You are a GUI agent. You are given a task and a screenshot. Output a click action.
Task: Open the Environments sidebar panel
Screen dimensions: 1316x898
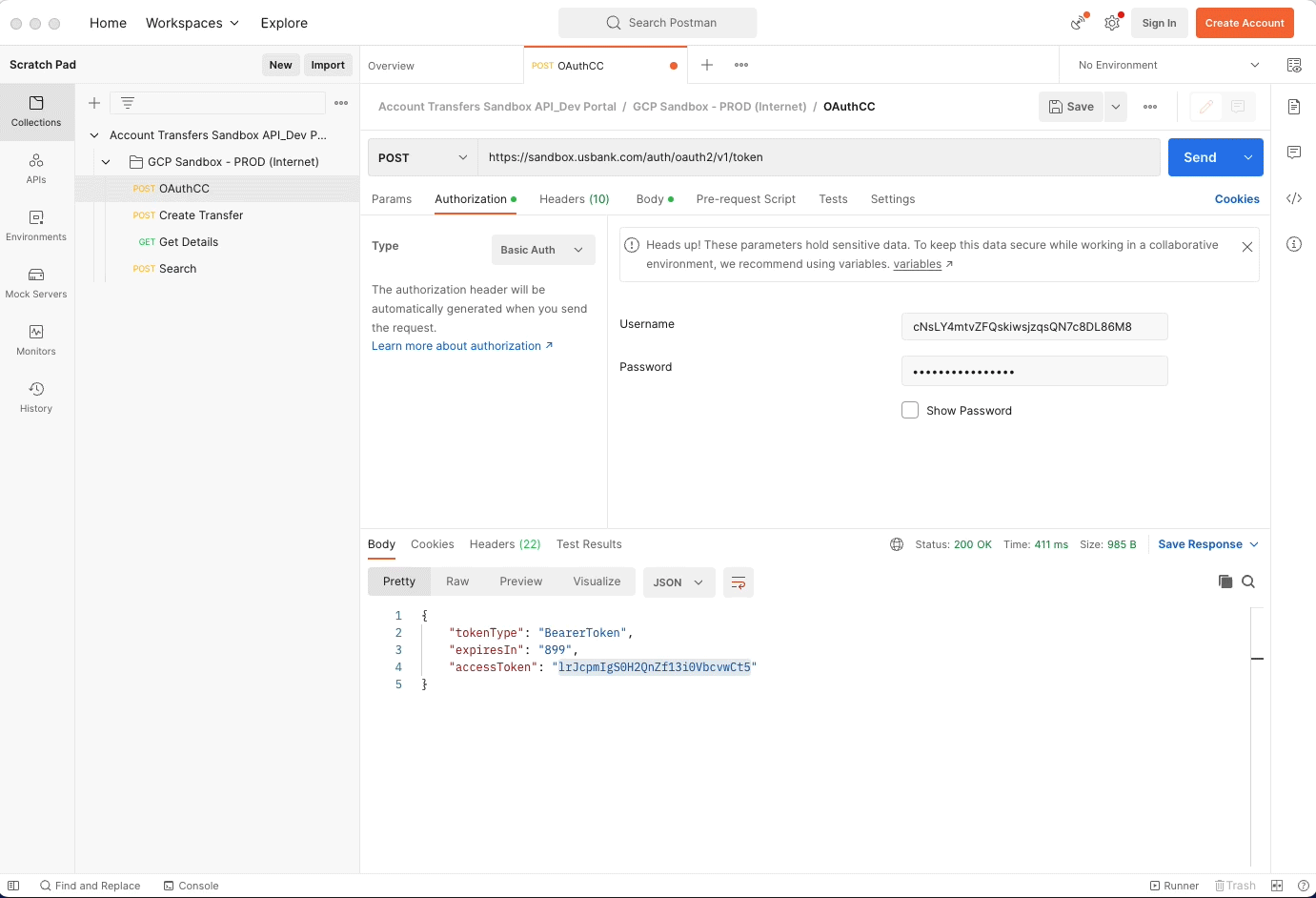pyautogui.click(x=36, y=226)
